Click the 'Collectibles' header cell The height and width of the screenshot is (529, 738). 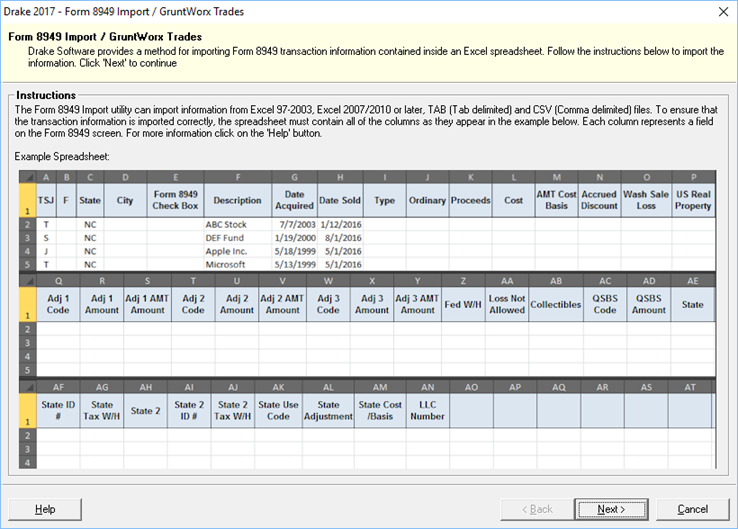(556, 305)
